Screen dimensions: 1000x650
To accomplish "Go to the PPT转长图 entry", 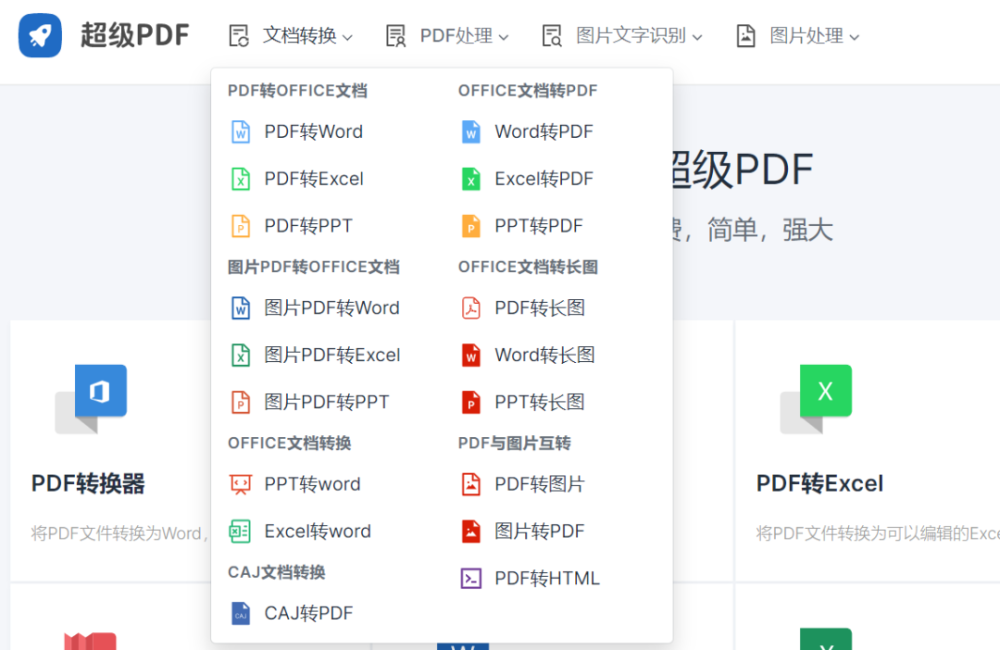I will tap(540, 403).
